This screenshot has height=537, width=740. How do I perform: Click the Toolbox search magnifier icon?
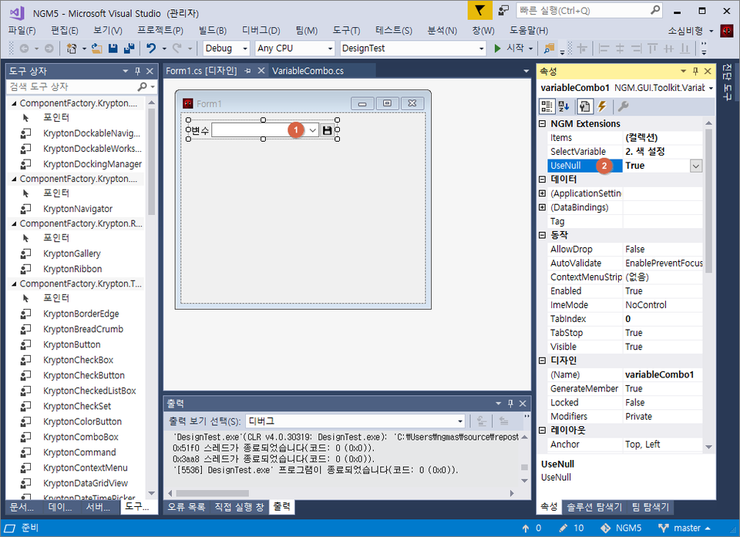[142, 86]
